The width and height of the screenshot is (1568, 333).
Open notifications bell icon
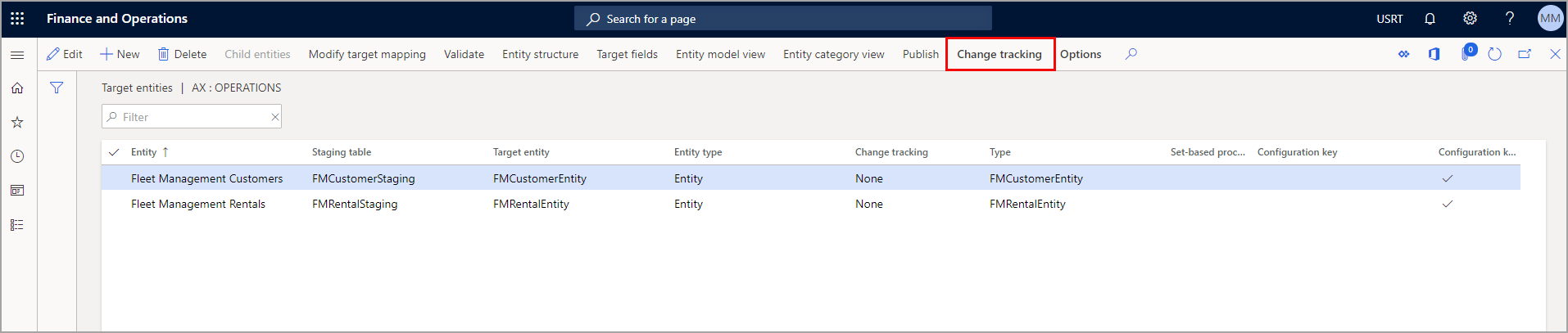point(1430,19)
